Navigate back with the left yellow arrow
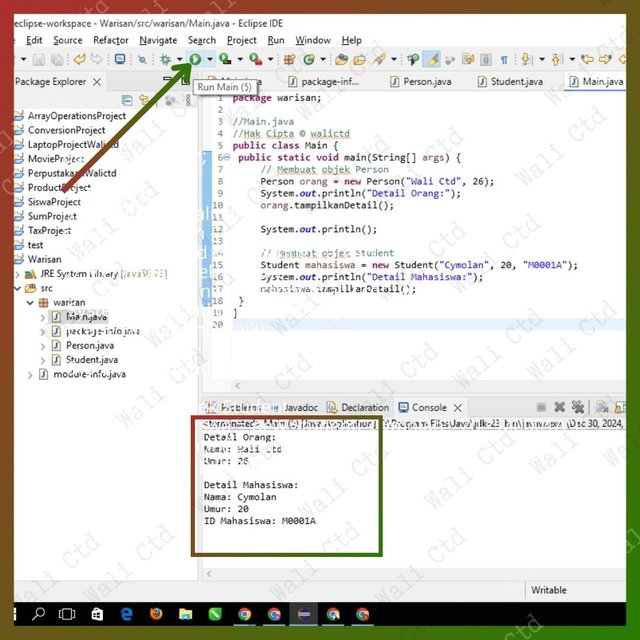 tap(587, 60)
